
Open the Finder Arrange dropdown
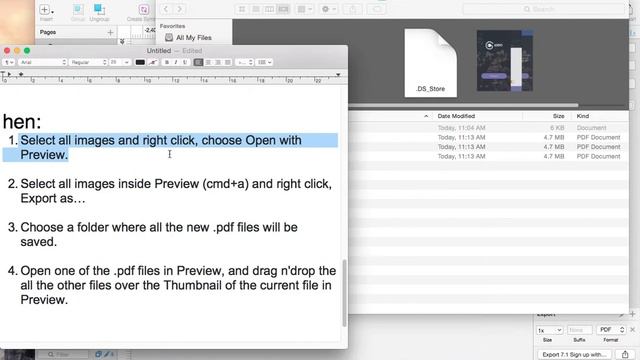click(x=304, y=9)
